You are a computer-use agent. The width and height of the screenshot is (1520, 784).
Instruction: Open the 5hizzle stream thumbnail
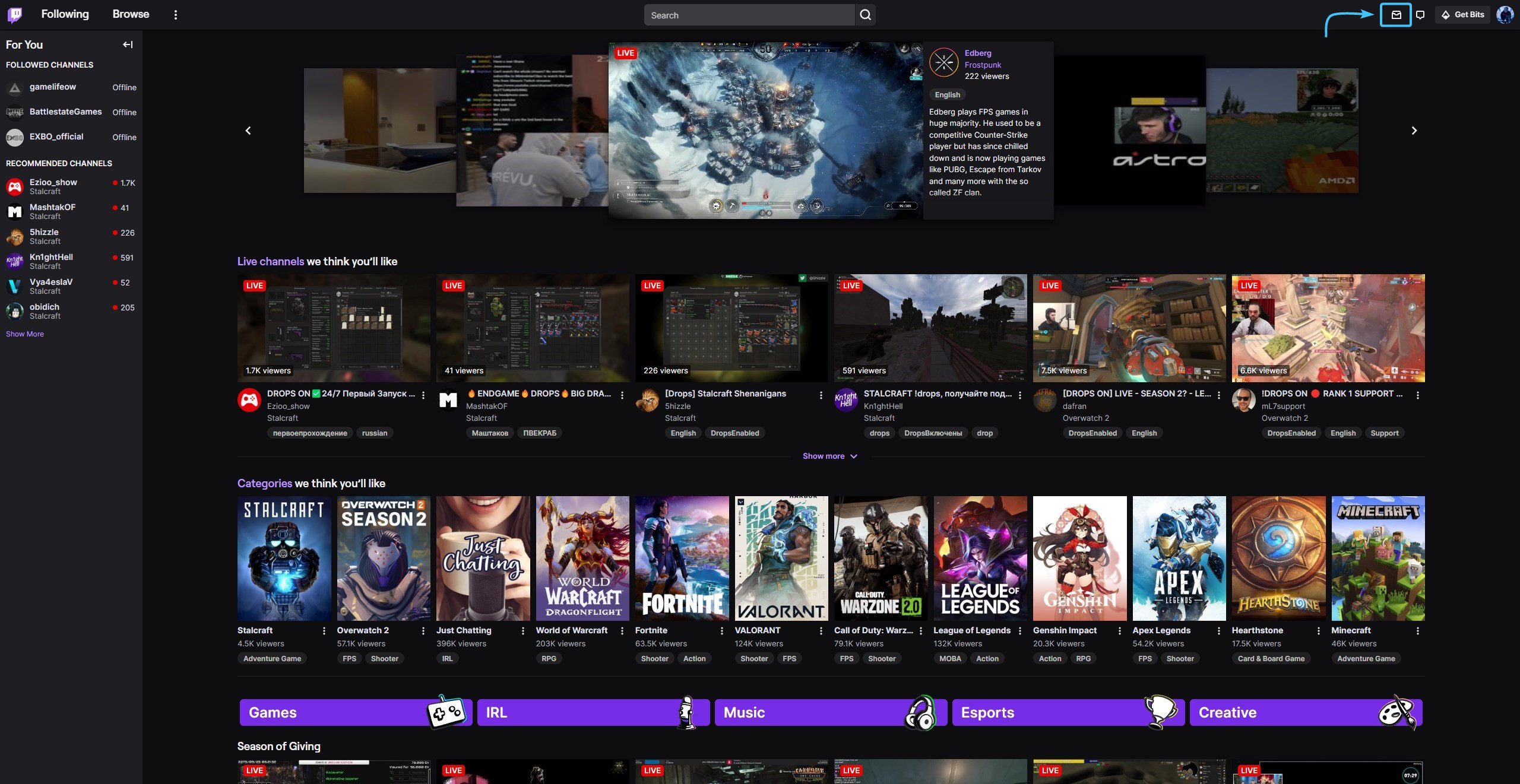point(731,328)
